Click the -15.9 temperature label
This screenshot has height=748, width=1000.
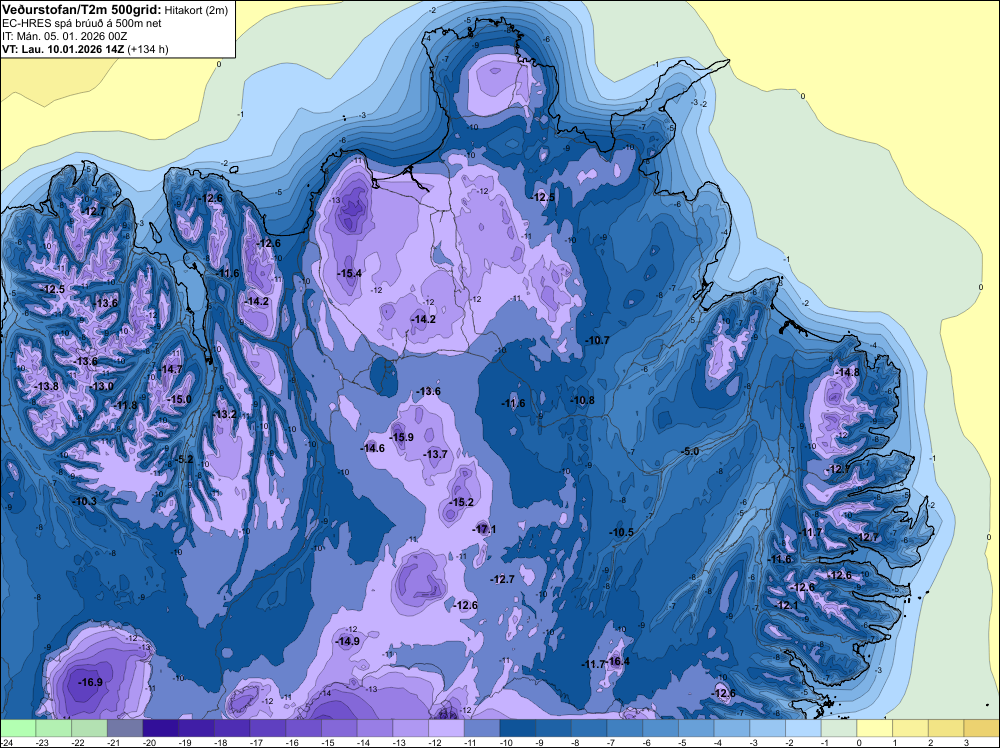402,437
